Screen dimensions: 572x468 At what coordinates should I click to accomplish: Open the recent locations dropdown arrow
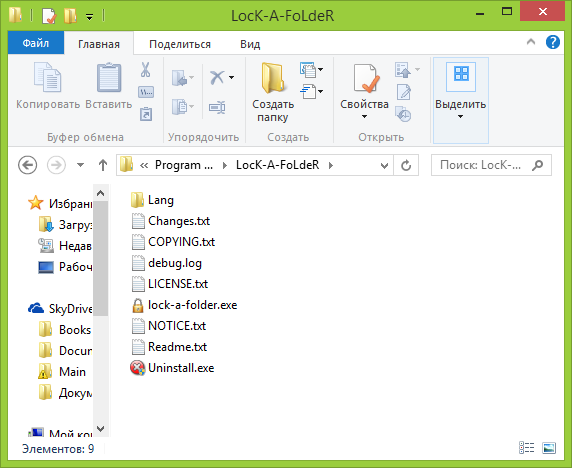click(x=81, y=165)
